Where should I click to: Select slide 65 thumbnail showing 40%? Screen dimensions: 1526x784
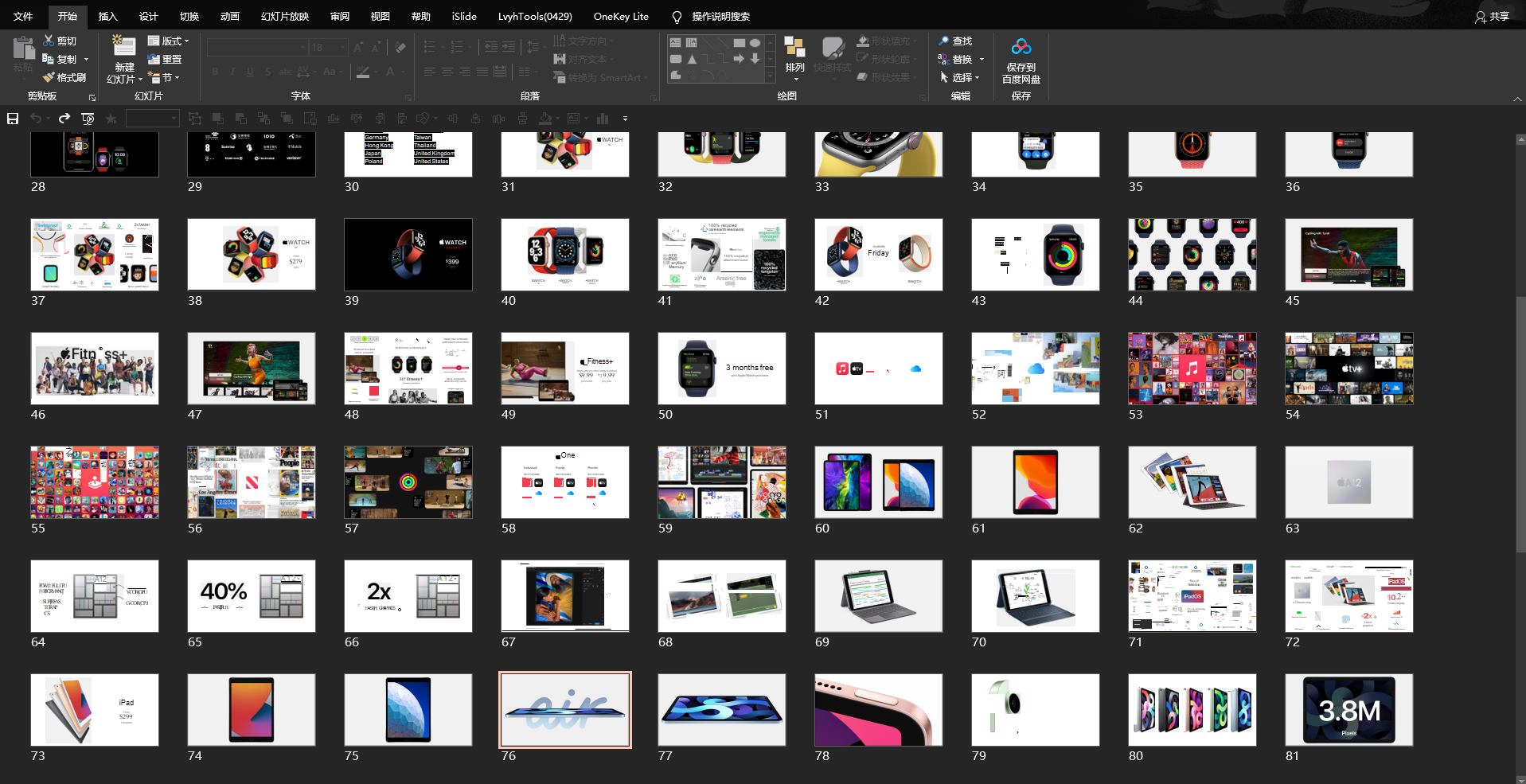251,596
